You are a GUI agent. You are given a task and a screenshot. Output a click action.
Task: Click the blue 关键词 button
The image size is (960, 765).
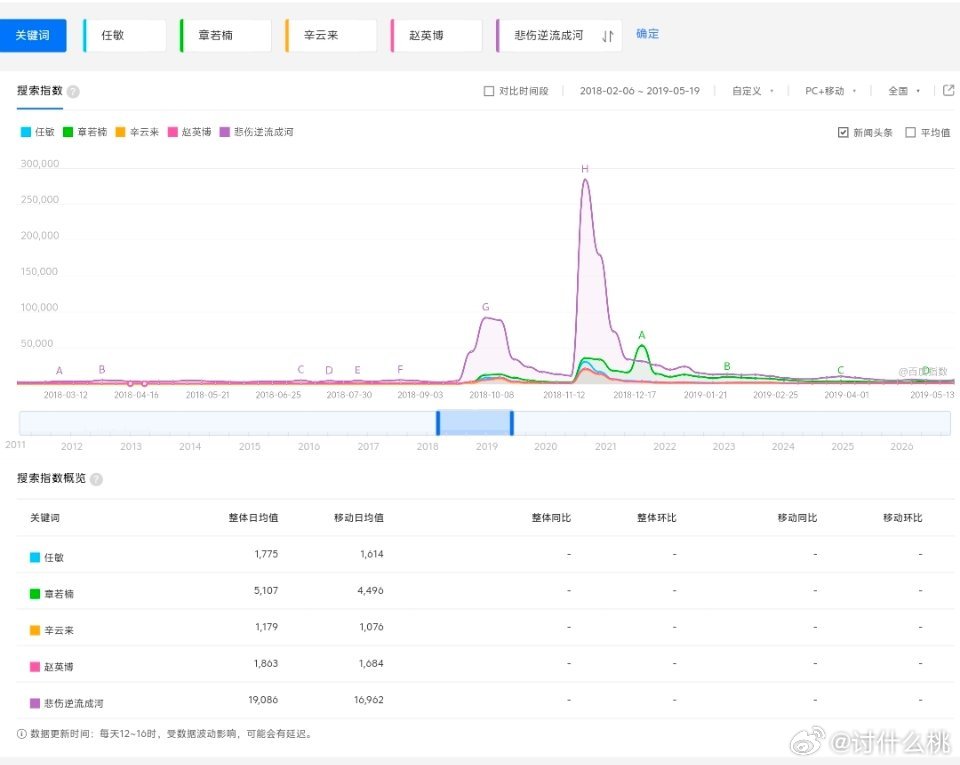(x=33, y=35)
